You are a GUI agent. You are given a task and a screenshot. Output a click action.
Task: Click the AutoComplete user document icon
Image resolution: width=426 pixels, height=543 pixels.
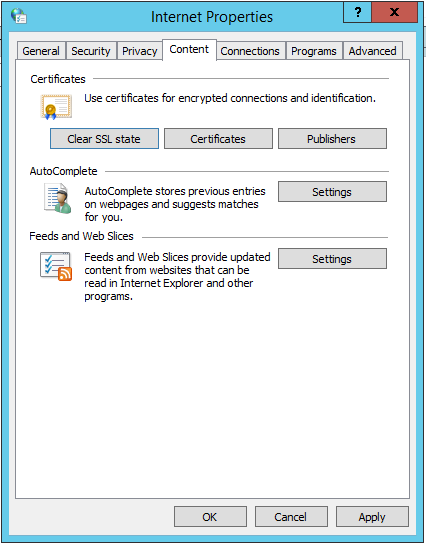coord(57,198)
